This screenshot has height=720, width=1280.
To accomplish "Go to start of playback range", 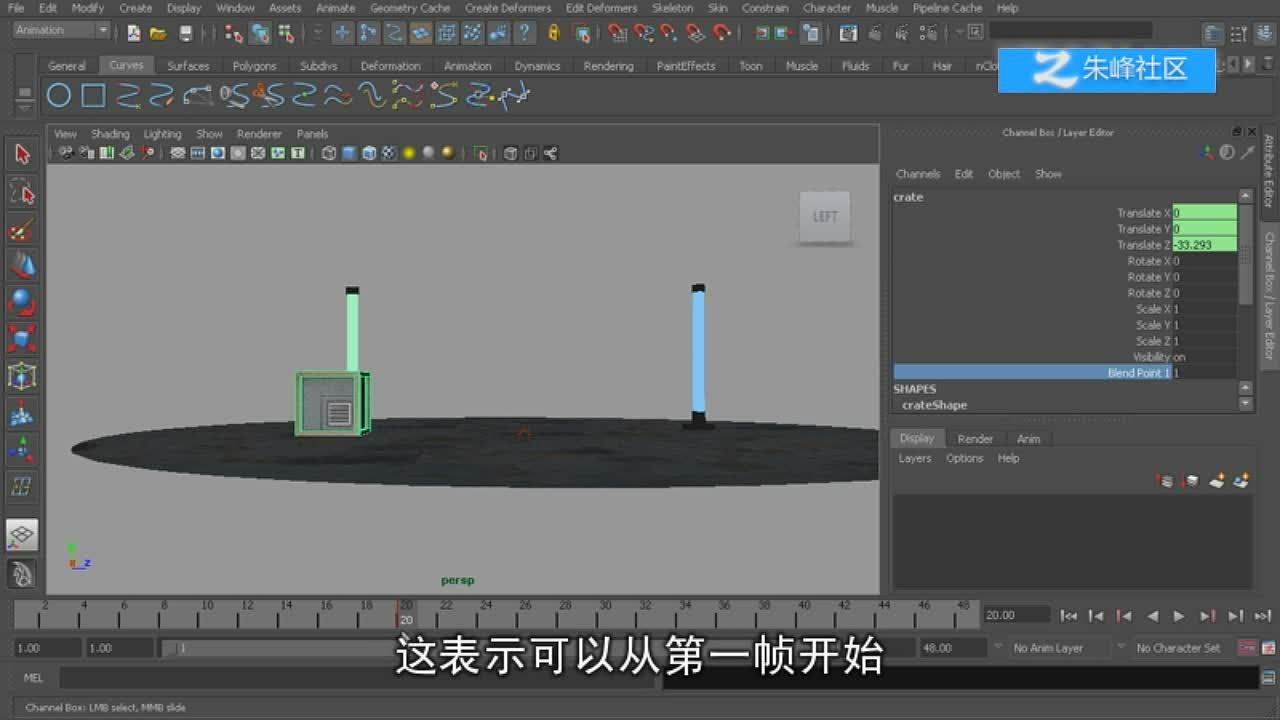I will pyautogui.click(x=1069, y=616).
